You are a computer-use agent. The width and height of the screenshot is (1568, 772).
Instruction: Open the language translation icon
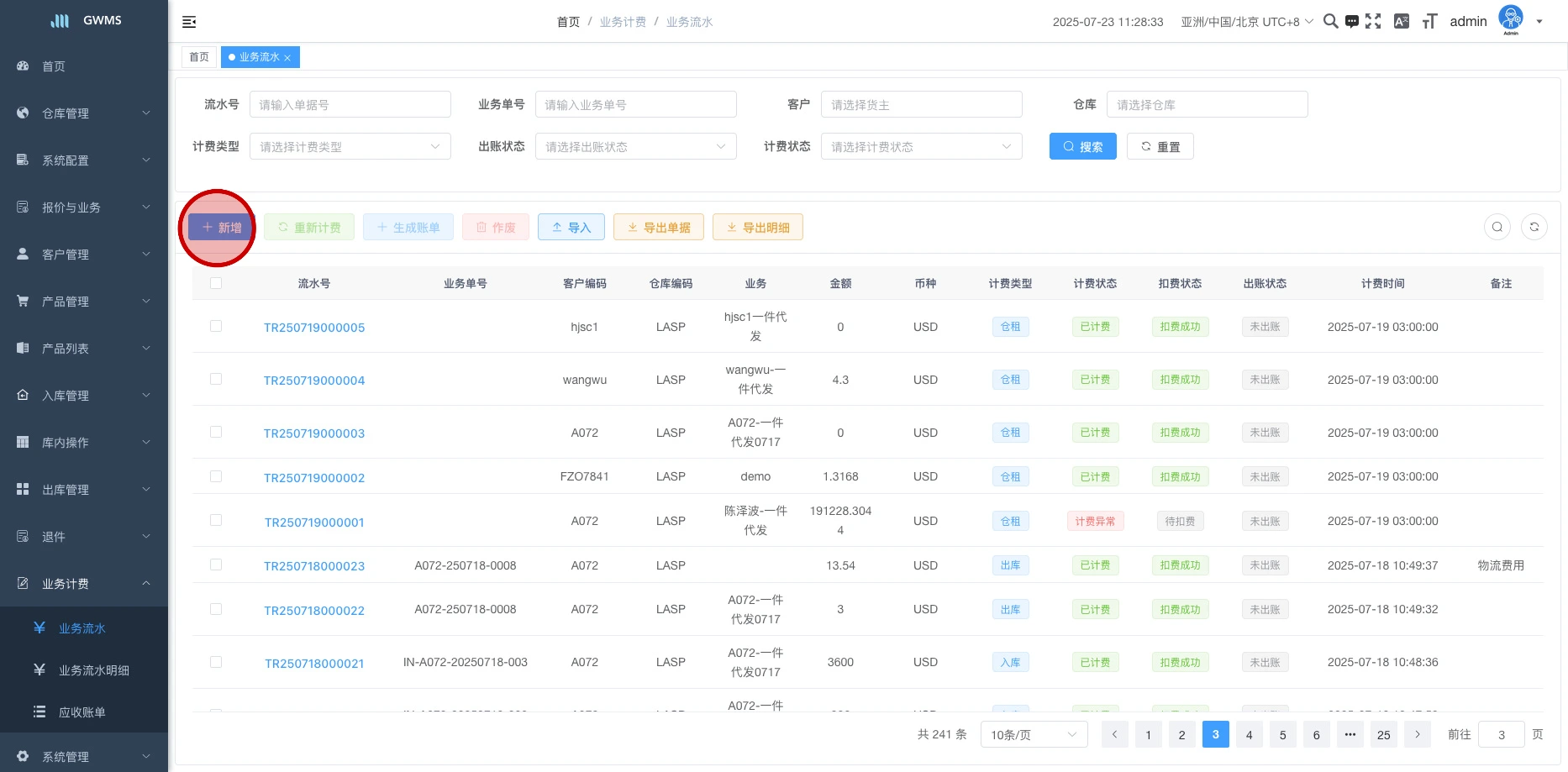click(x=1401, y=22)
